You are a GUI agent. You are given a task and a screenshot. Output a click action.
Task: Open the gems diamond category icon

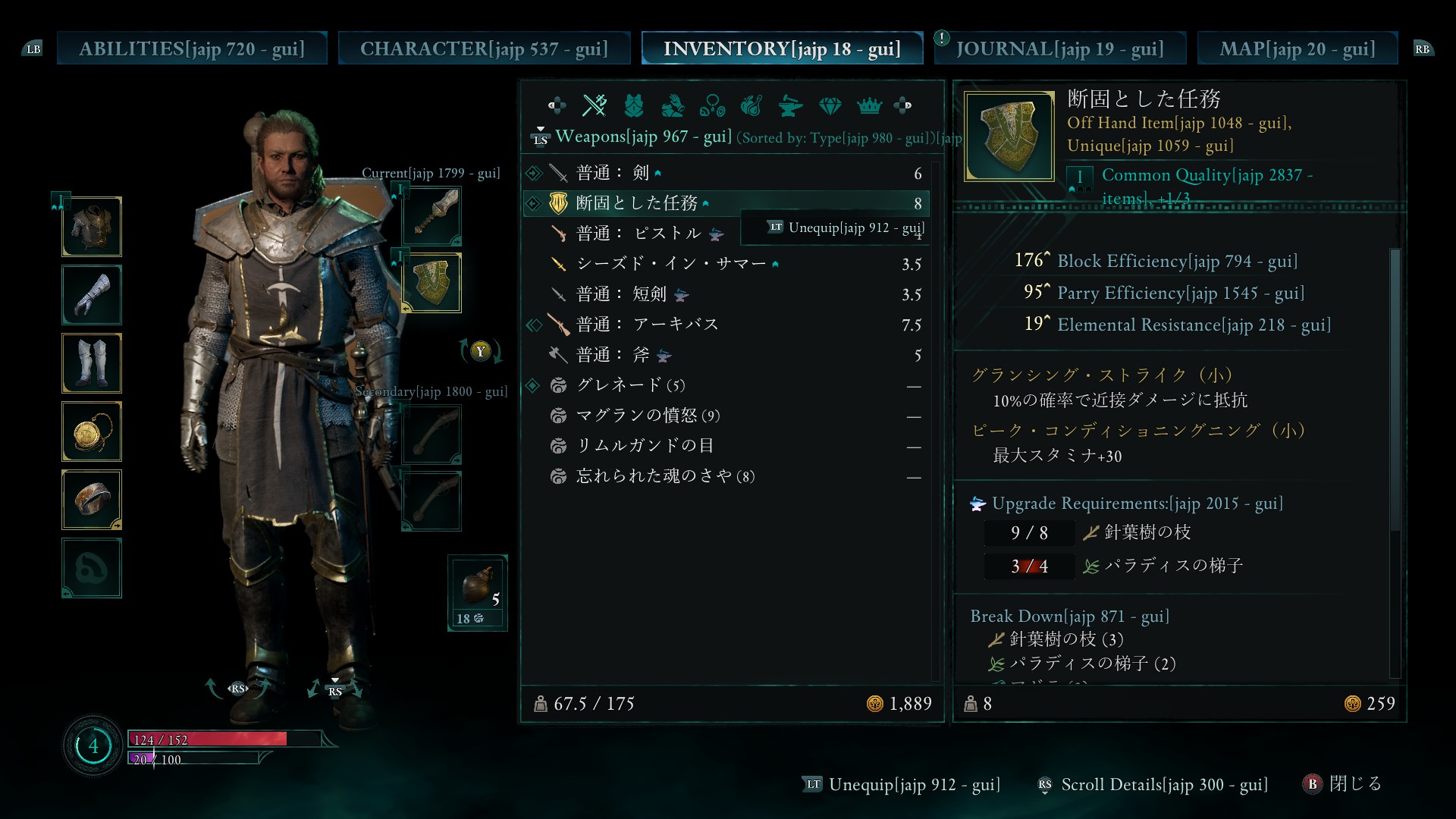click(x=830, y=105)
